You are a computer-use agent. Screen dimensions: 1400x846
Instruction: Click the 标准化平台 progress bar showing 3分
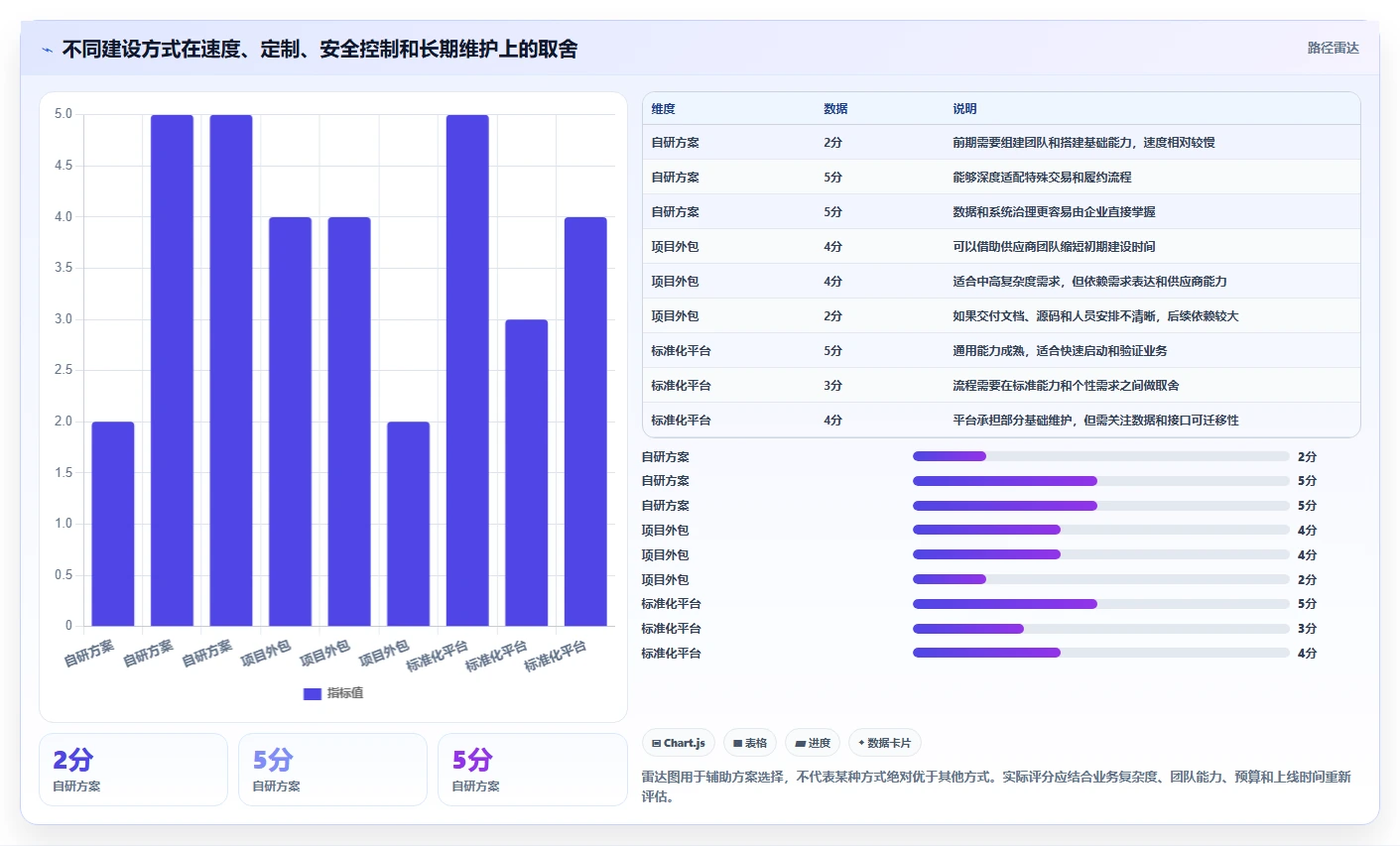(x=1100, y=629)
